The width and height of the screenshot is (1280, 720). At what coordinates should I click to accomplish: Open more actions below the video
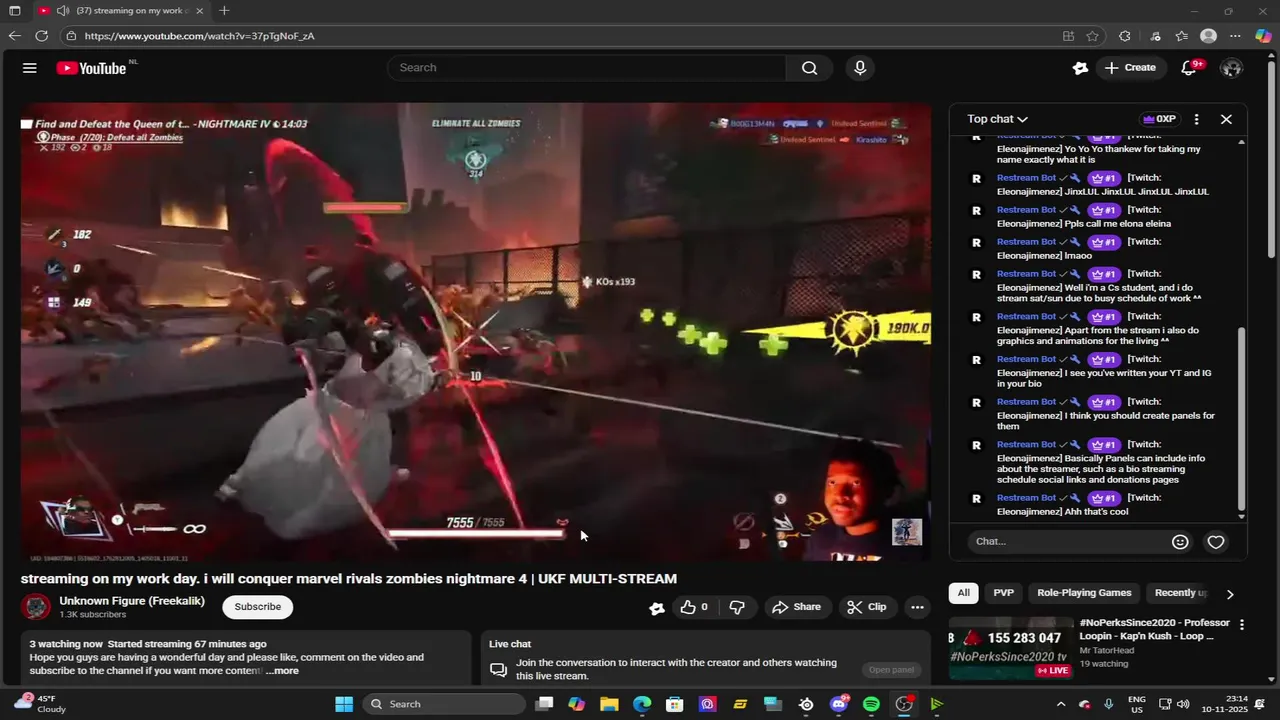coord(917,607)
